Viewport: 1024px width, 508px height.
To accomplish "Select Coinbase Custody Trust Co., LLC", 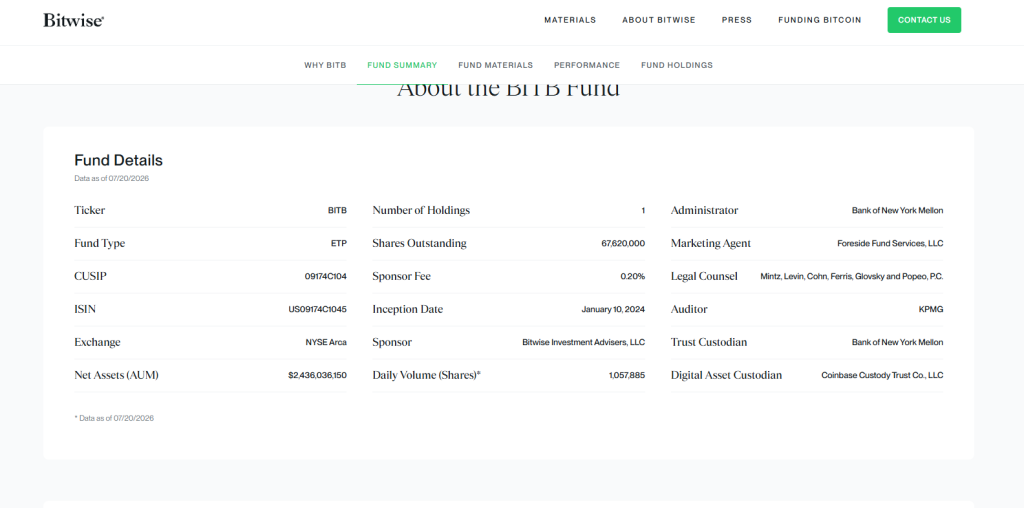I will [x=882, y=375].
